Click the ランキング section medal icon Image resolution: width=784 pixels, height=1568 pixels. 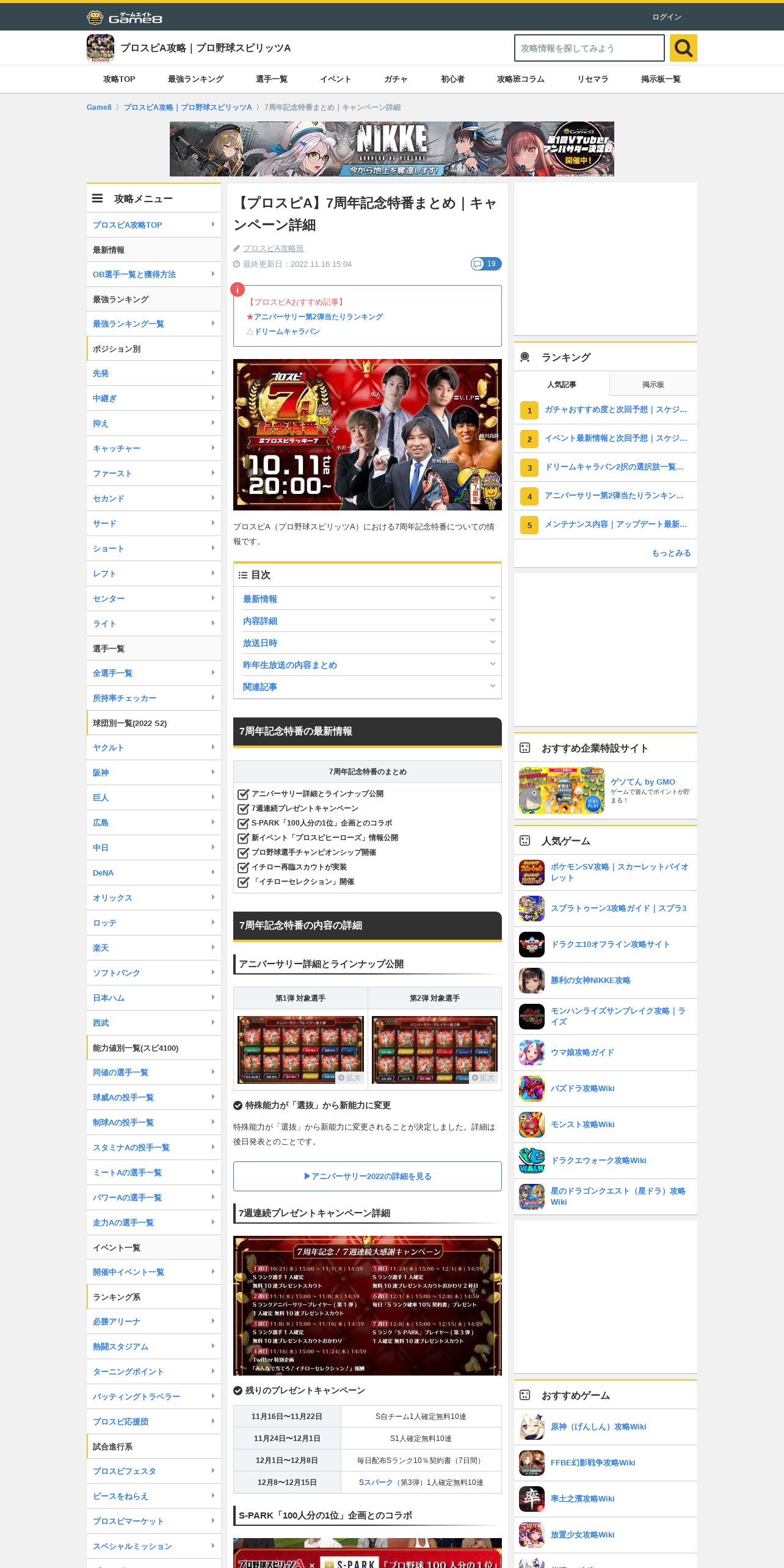(524, 357)
